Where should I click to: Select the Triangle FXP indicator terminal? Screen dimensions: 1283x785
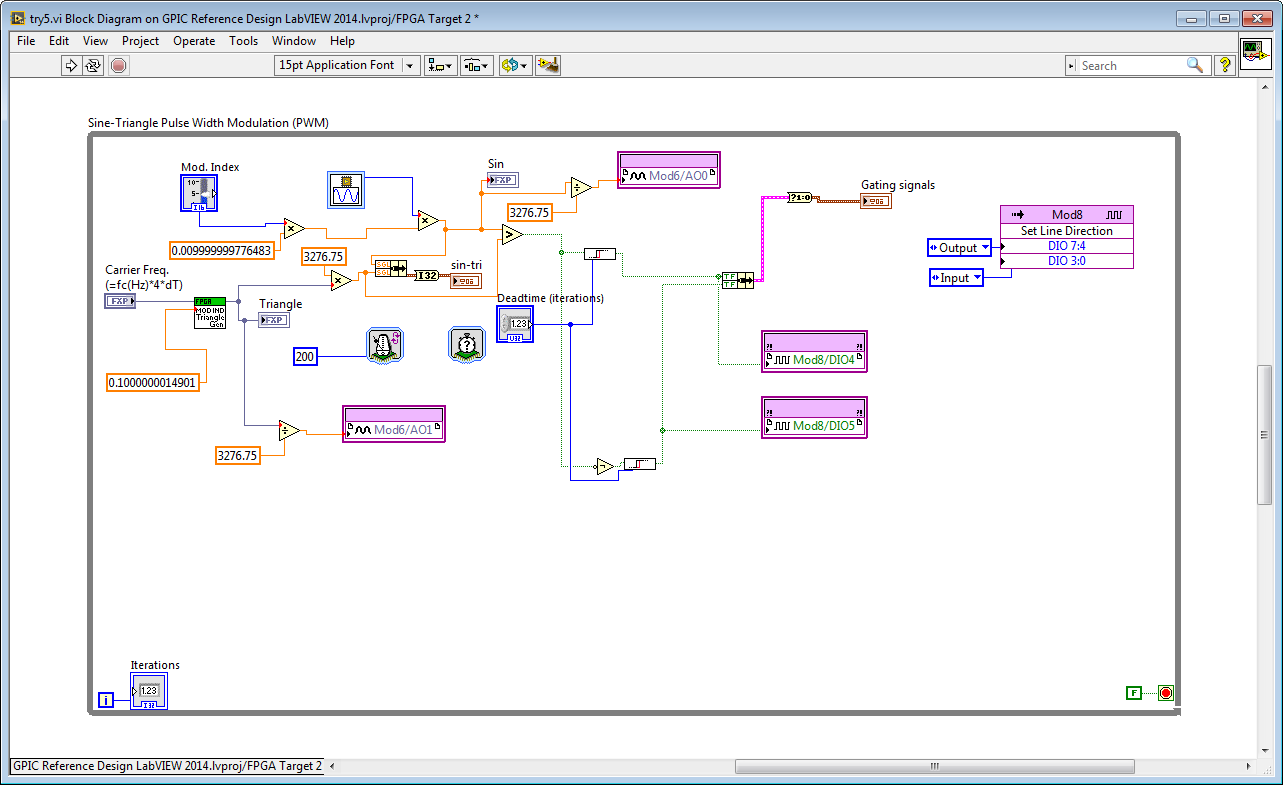(x=274, y=320)
